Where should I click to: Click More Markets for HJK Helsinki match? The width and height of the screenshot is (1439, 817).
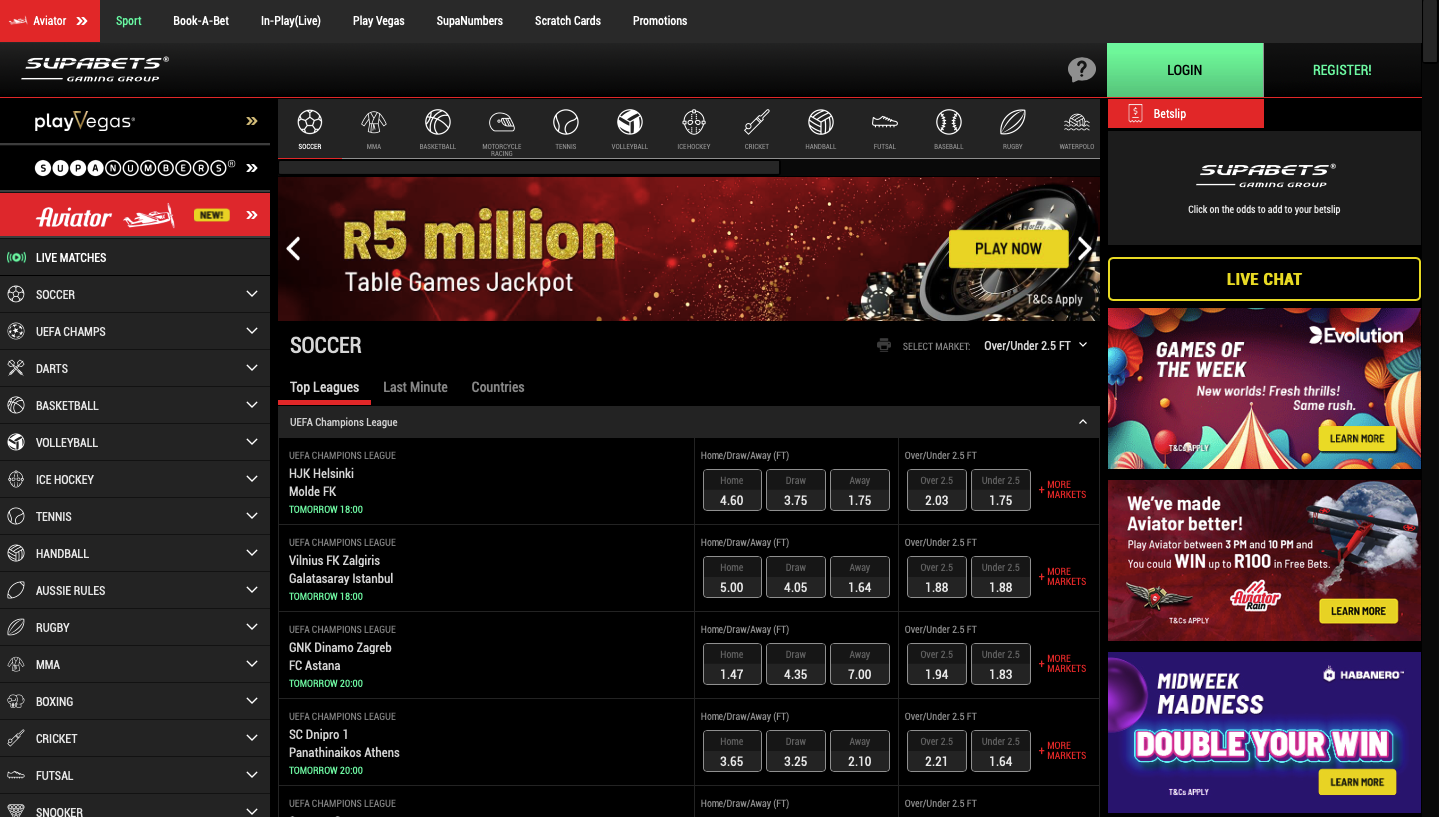pyautogui.click(x=1063, y=490)
